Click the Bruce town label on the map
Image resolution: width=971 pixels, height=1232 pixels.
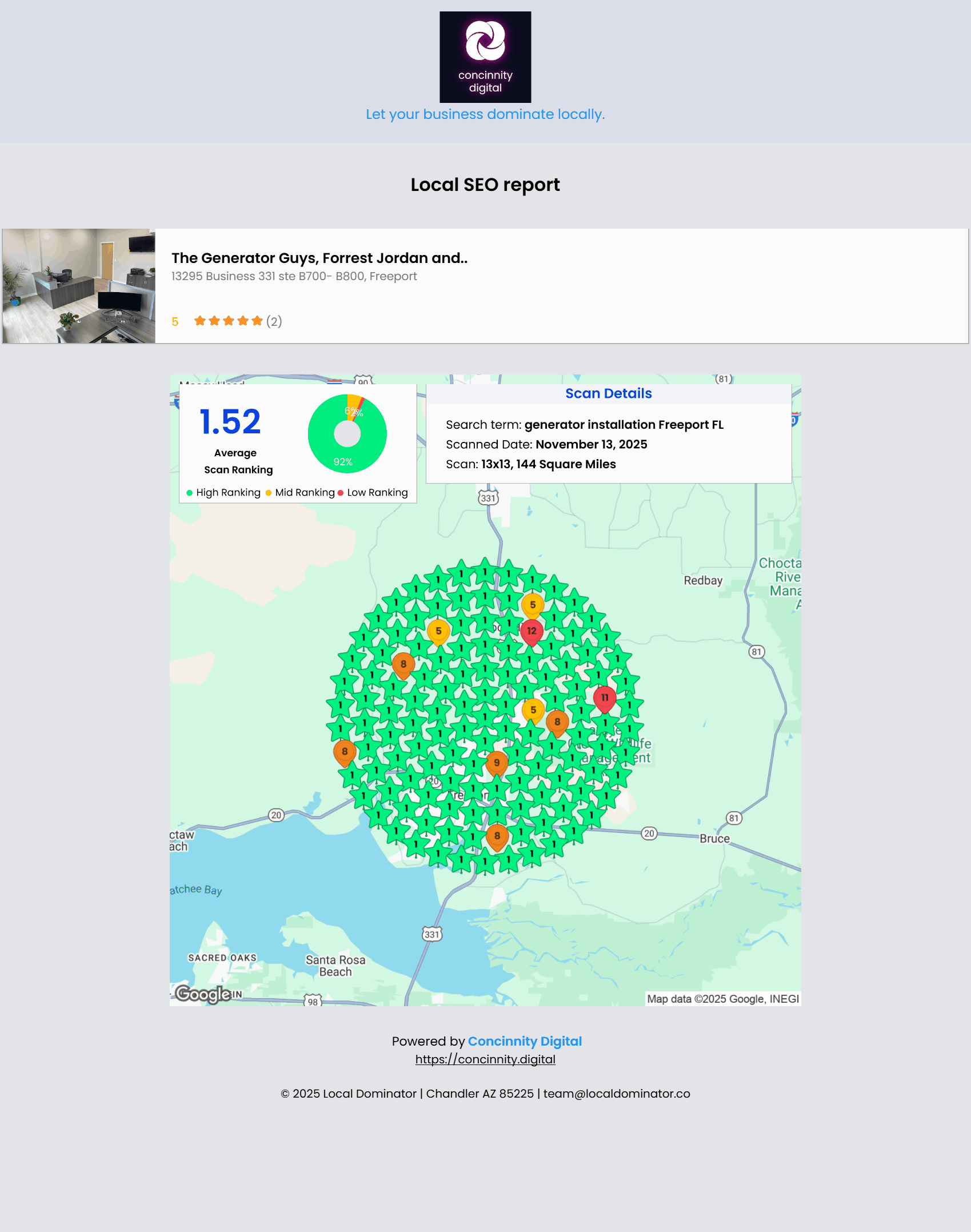click(x=714, y=839)
